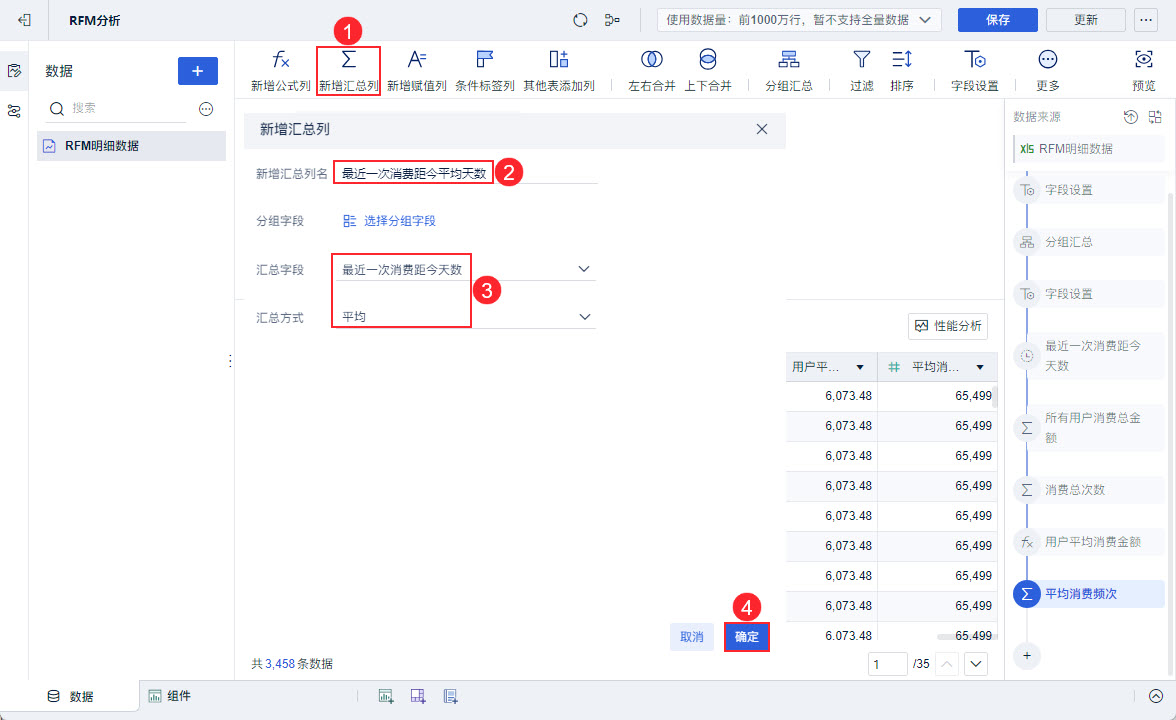Viewport: 1176px width, 720px height.
Task: Select the first 字段设置 step
Action: tap(1088, 190)
